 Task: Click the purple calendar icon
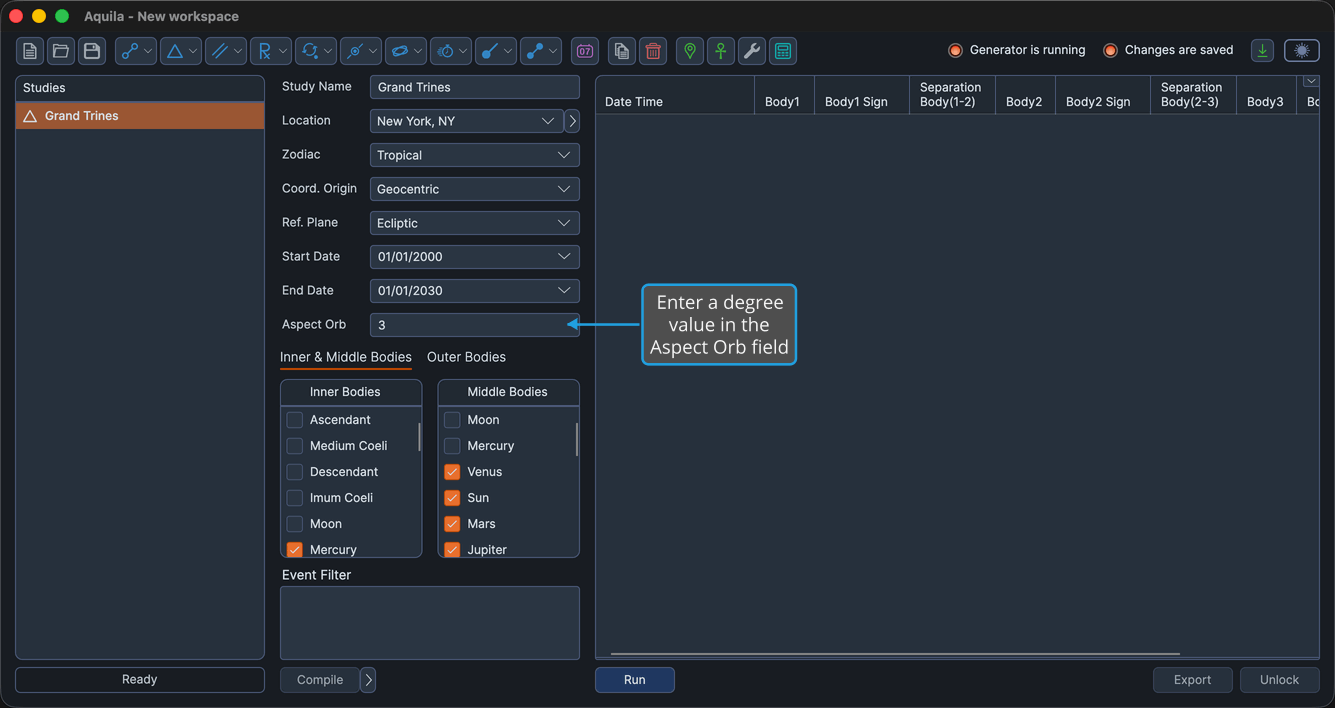[585, 51]
